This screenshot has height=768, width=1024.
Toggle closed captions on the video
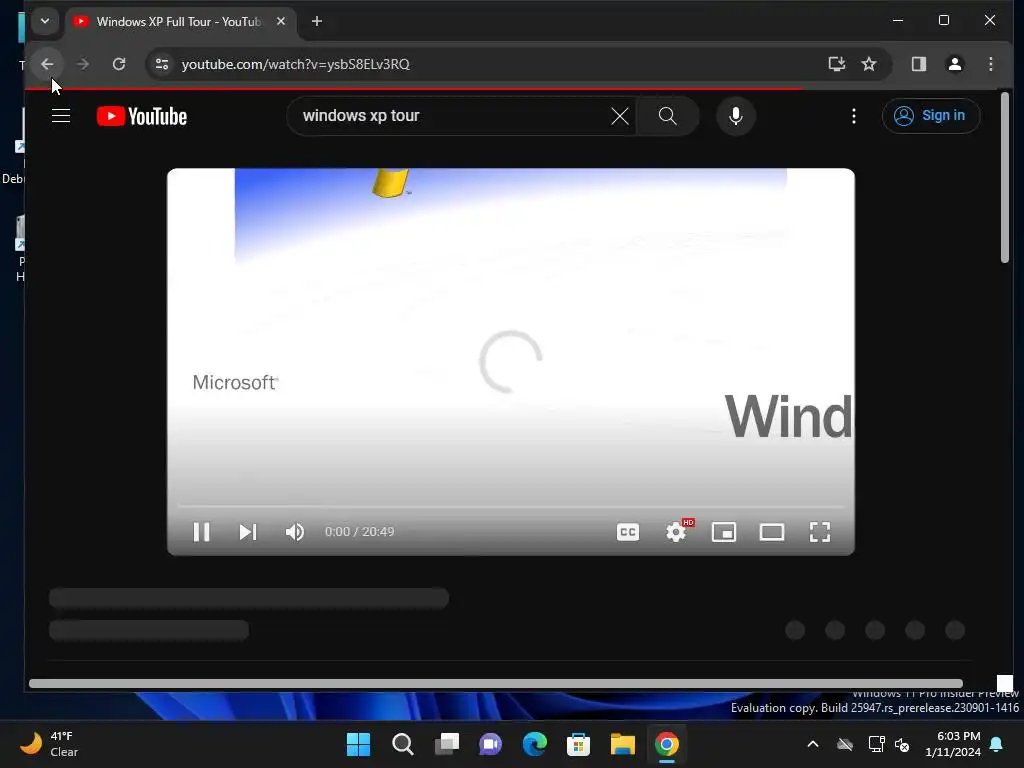628,532
